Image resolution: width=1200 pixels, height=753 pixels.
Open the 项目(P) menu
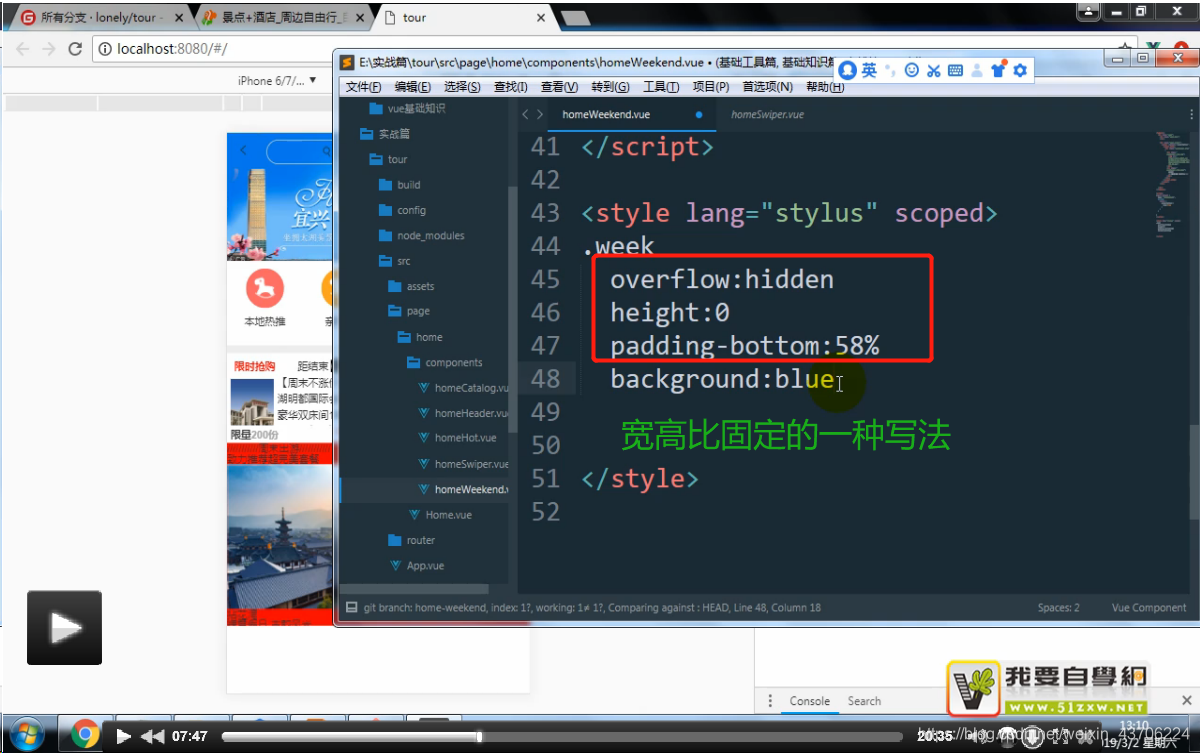(x=711, y=87)
